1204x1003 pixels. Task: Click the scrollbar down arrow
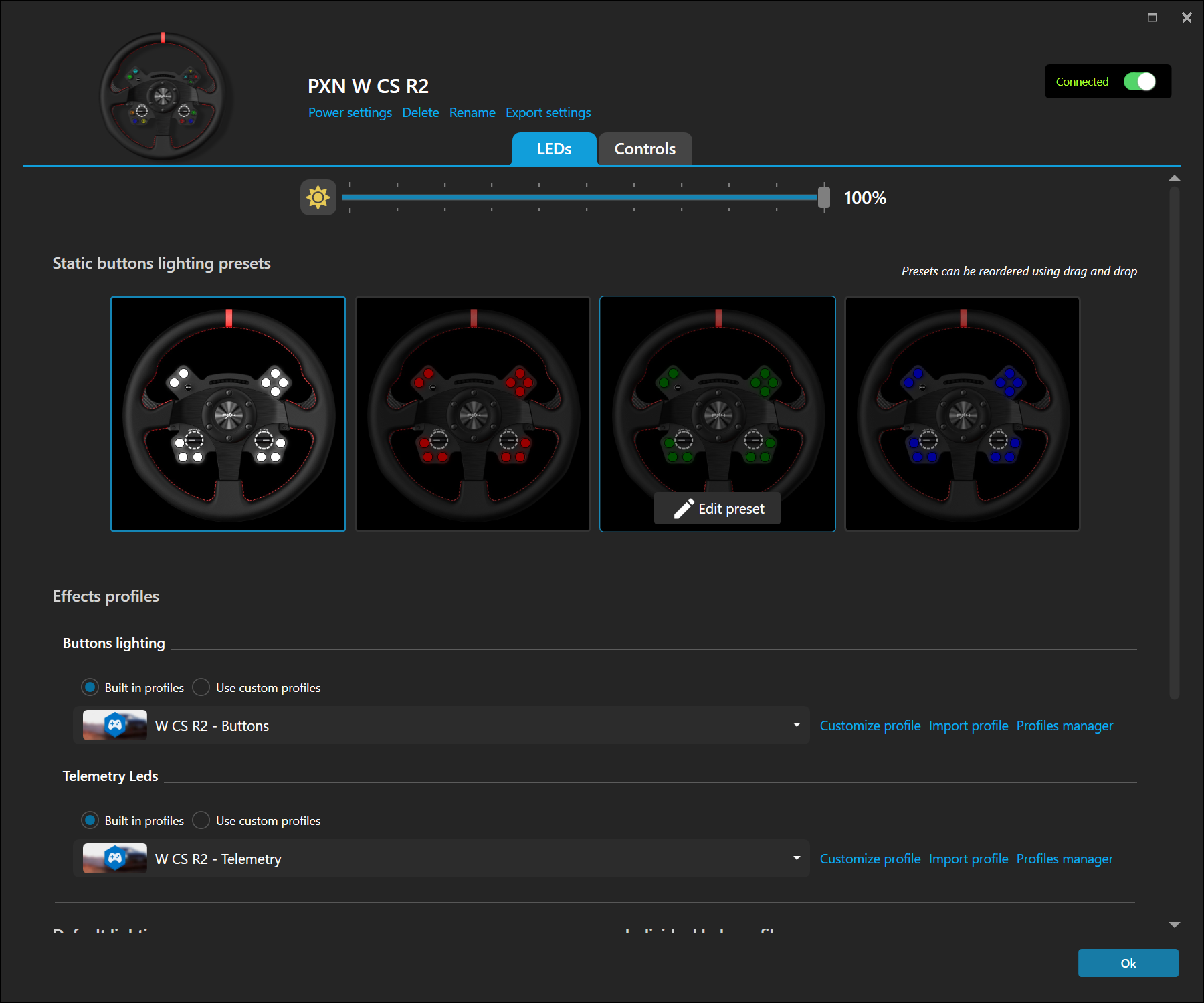click(1174, 925)
